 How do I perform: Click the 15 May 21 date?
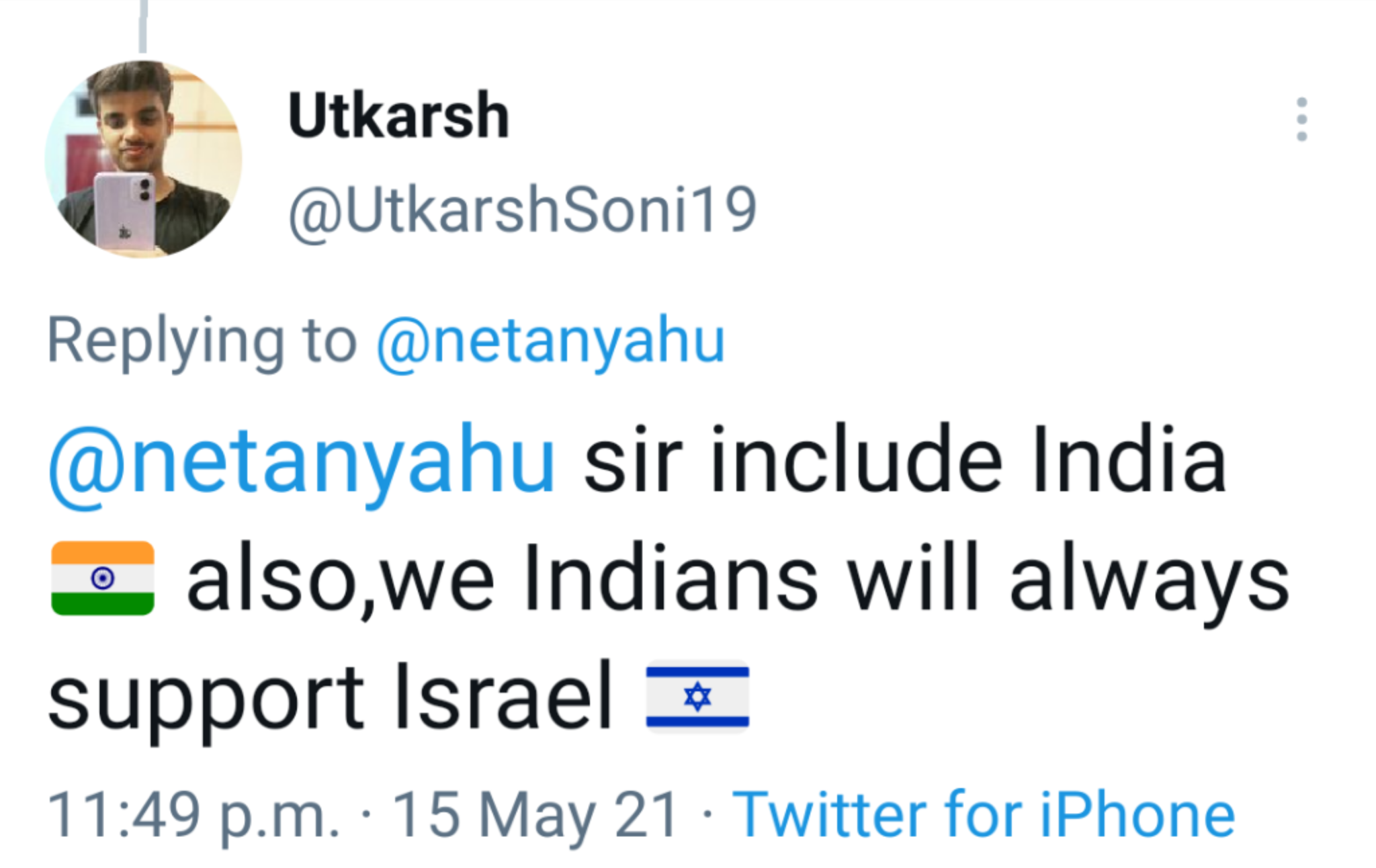[x=535, y=814]
